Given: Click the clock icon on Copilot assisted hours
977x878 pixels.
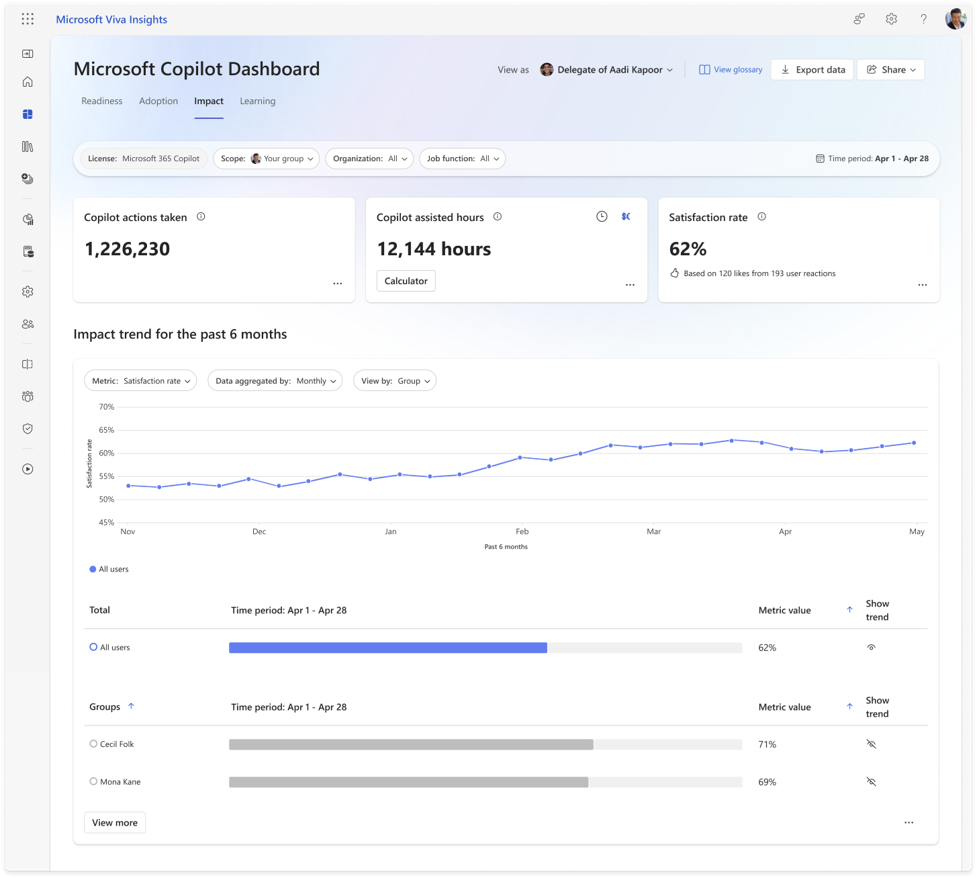Looking at the screenshot, I should 601,216.
